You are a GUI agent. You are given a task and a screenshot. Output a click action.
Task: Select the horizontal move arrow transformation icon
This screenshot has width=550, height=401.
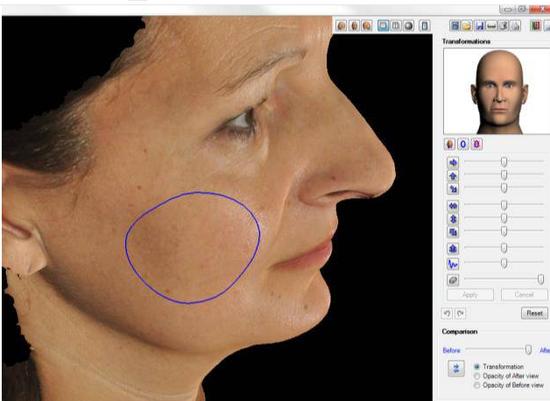pos(453,163)
